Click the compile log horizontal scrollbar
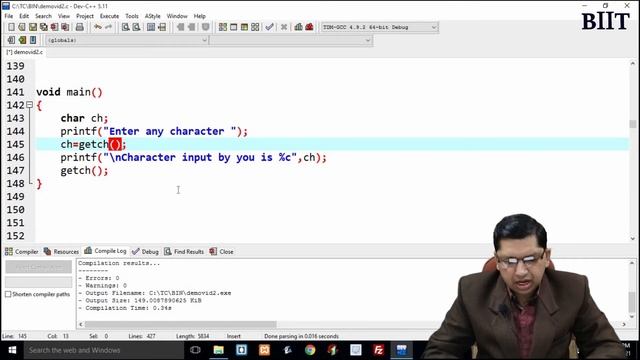 coord(180,324)
